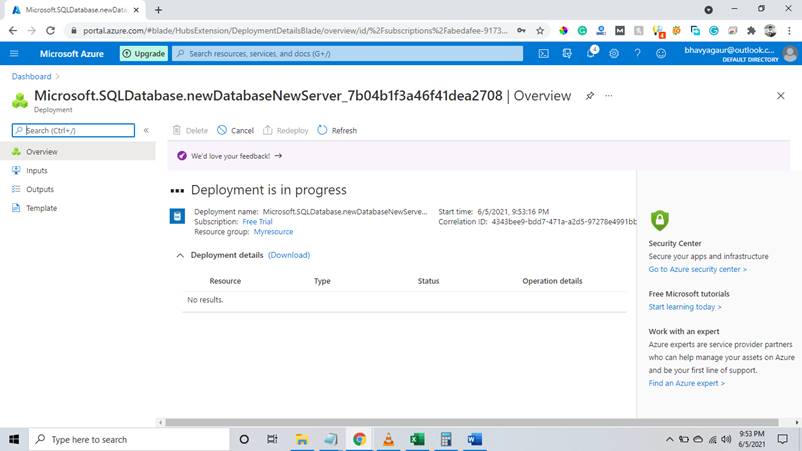Collapse the Deployment details section
Image resolution: width=802 pixels, height=451 pixels.
[x=180, y=255]
